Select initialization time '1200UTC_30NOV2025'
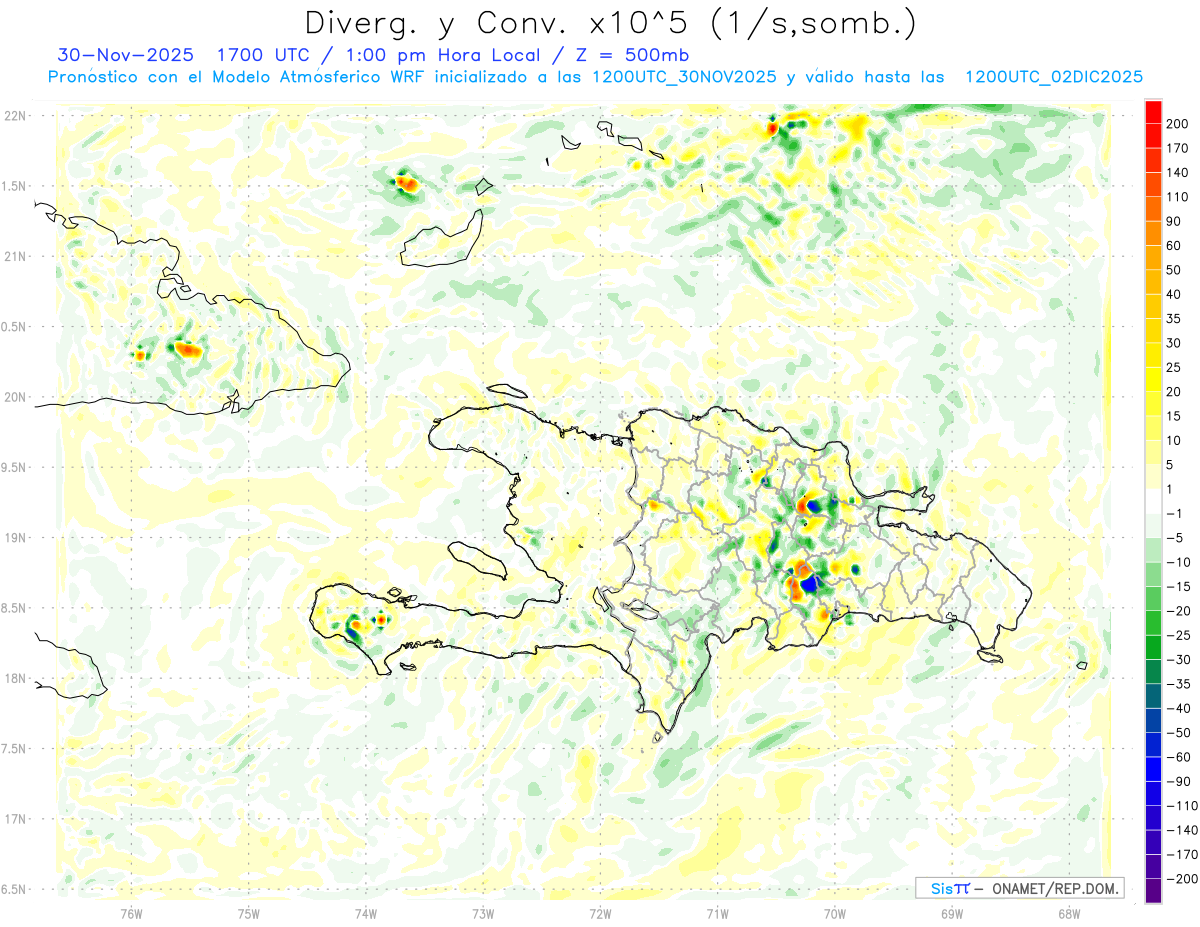The image size is (1200, 927). pos(684,77)
